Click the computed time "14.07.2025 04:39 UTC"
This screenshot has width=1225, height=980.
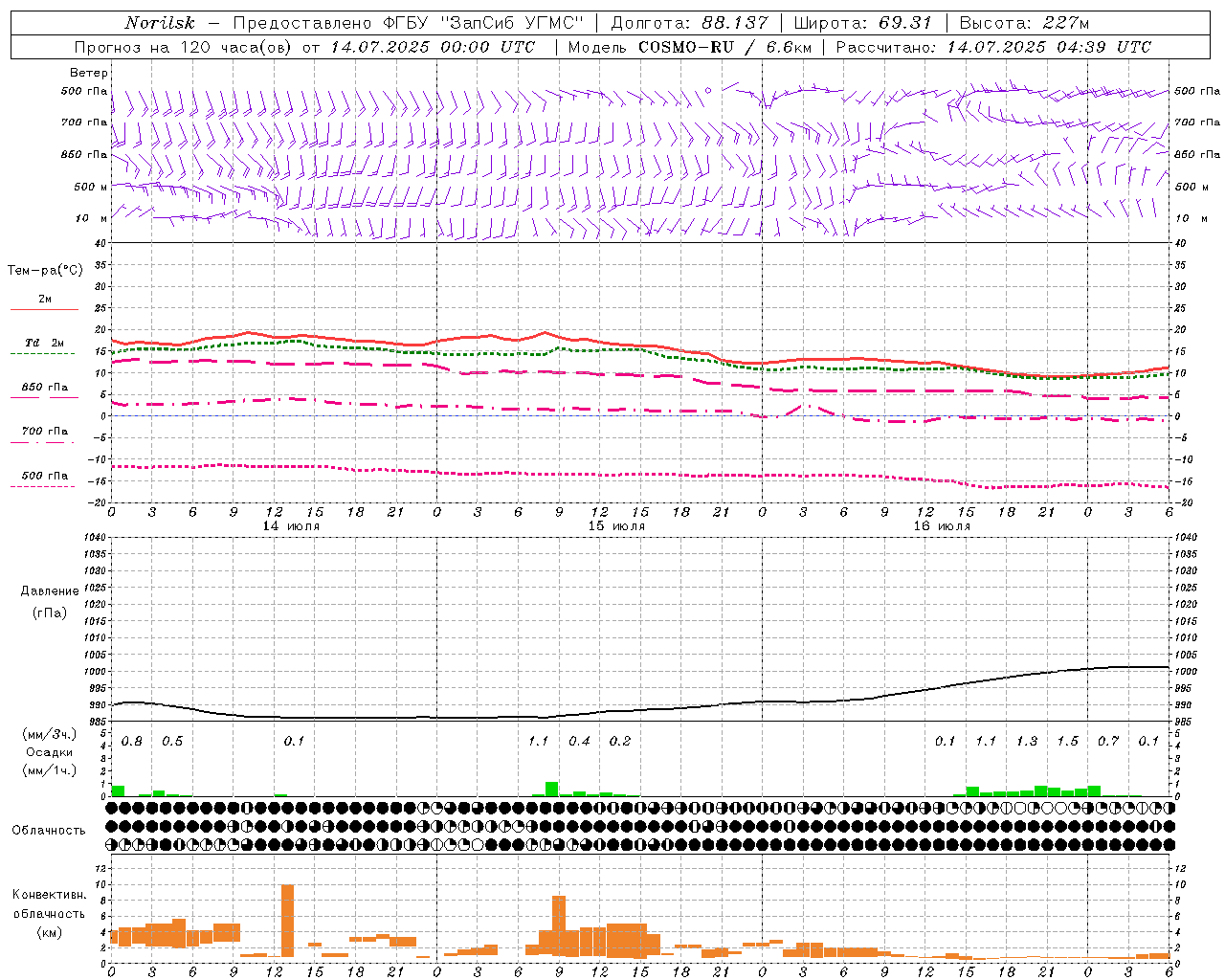pyautogui.click(x=1049, y=47)
